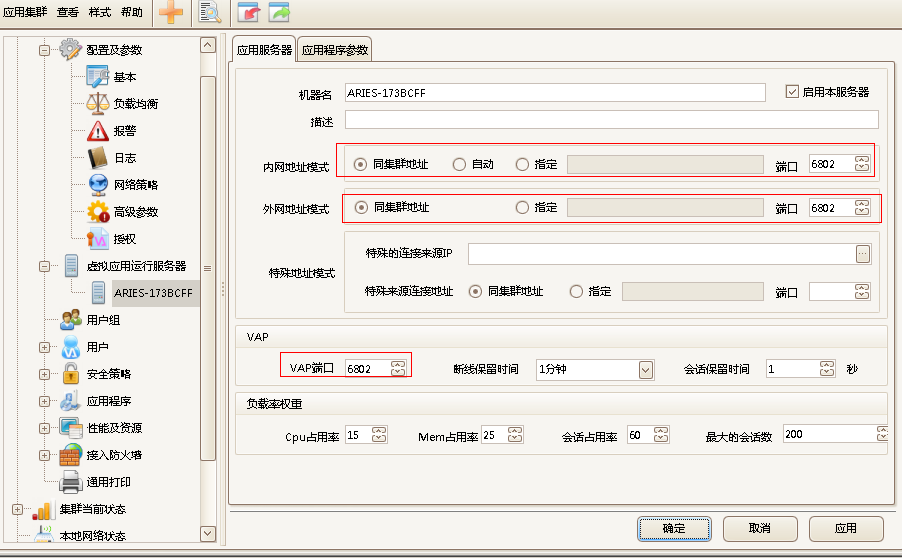Open the 基本 settings icon
This screenshot has height=558, width=902.
point(98,77)
